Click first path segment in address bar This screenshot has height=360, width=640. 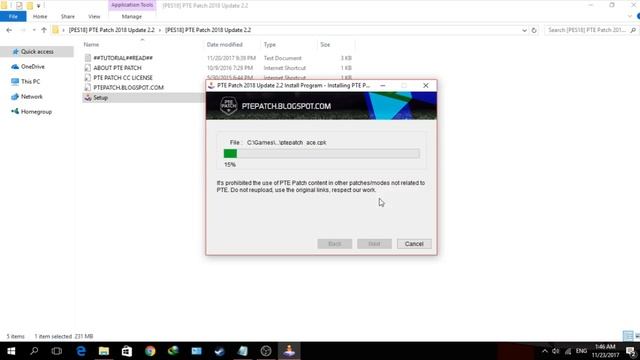[111, 30]
